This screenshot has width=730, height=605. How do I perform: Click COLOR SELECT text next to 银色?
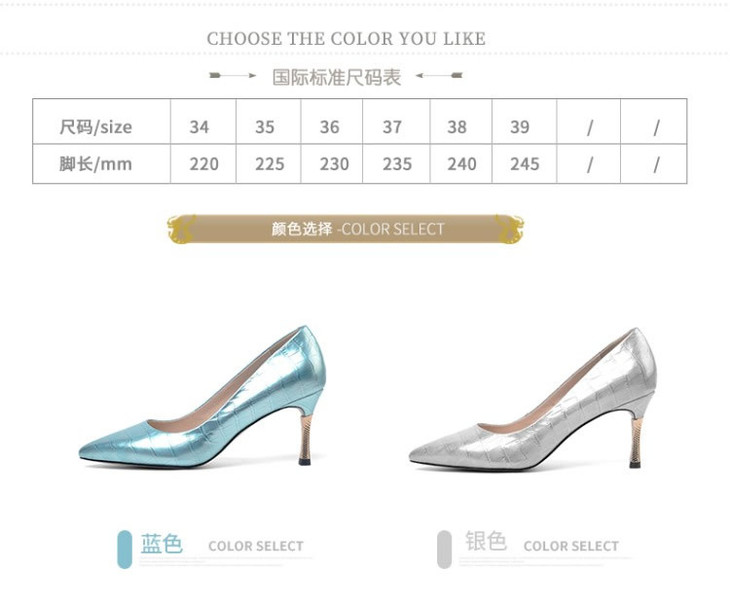pos(571,547)
